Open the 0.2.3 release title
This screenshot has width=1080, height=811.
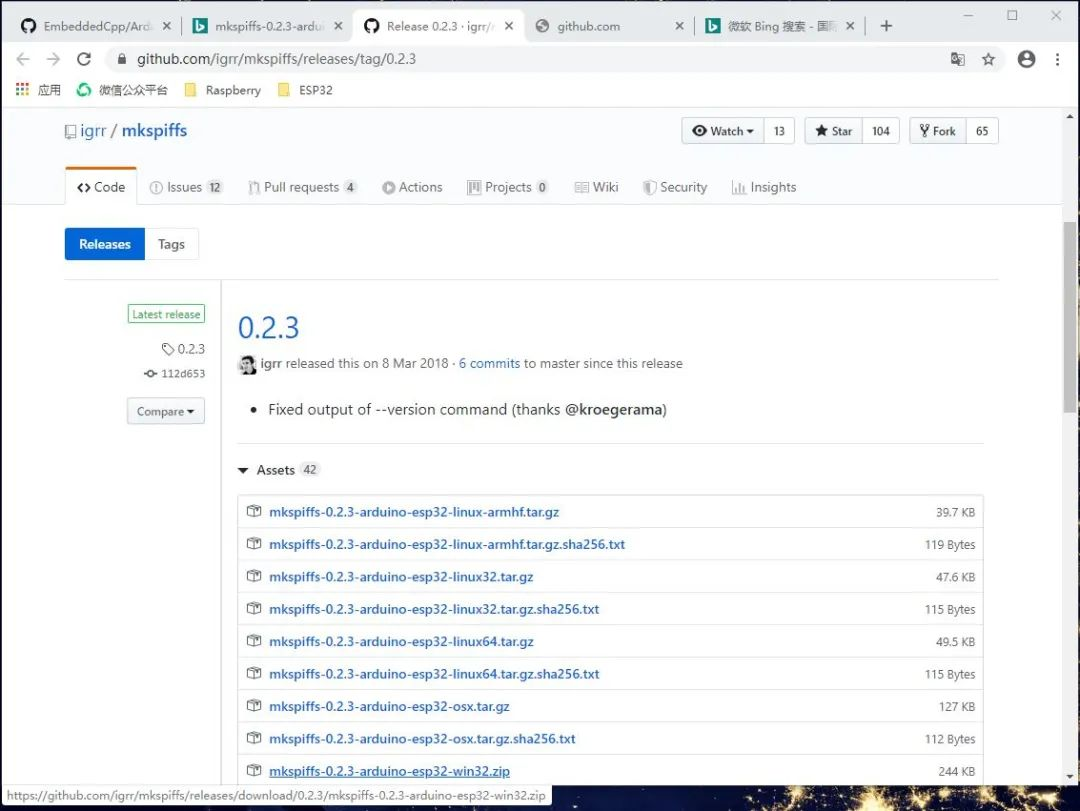tap(269, 327)
